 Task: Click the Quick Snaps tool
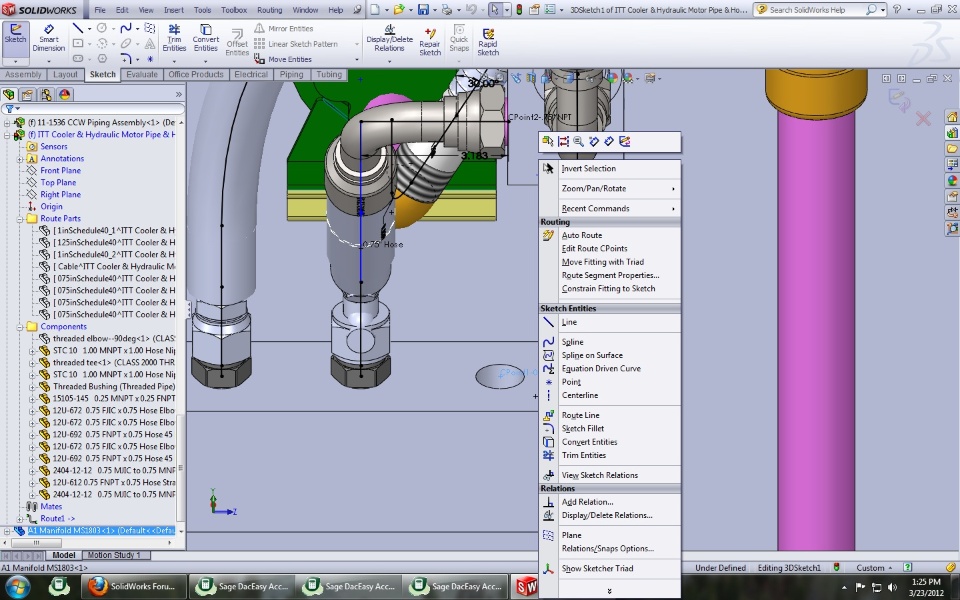[x=459, y=38]
